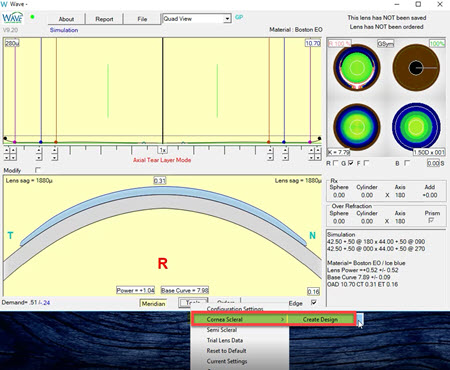Click down arrow under left red marker

tap(55, 157)
